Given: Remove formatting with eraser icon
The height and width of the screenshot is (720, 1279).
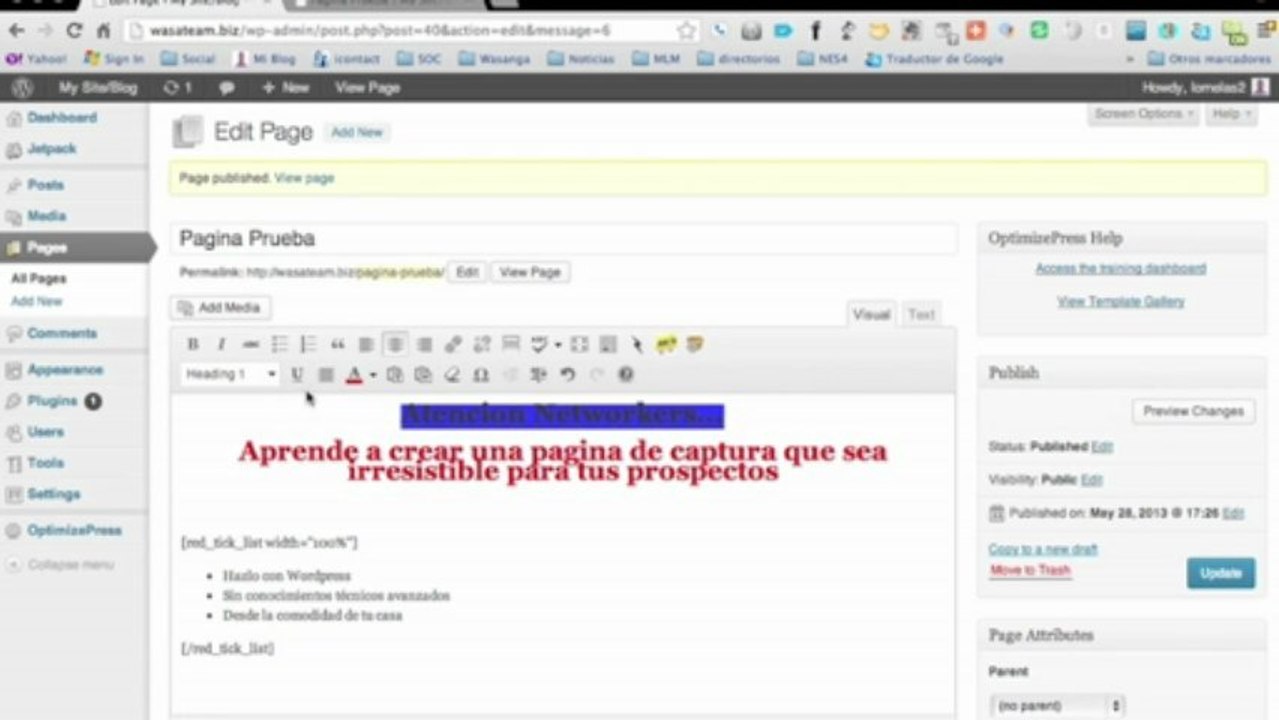Looking at the screenshot, I should [452, 375].
